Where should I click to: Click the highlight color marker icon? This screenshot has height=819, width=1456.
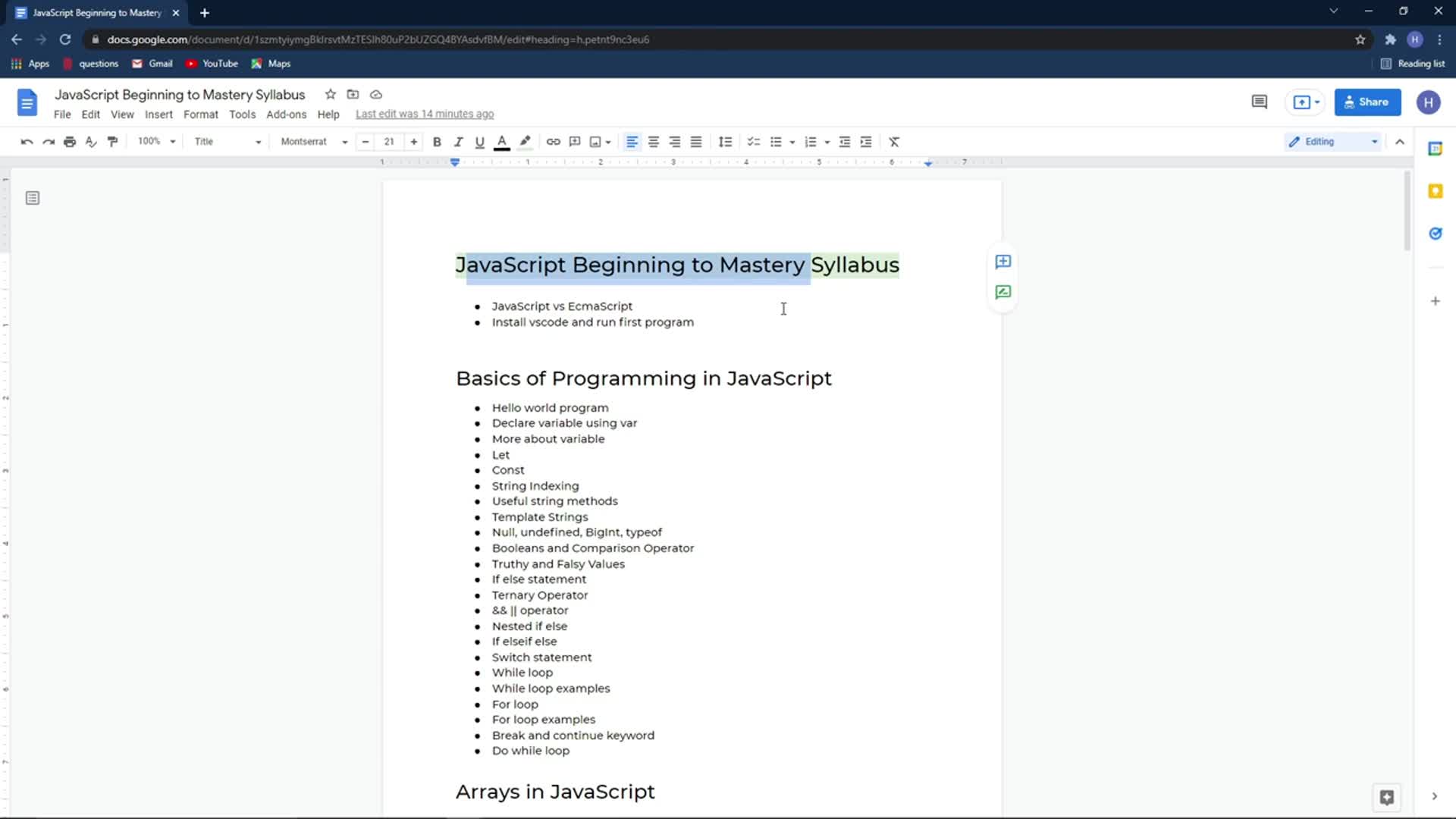[525, 142]
